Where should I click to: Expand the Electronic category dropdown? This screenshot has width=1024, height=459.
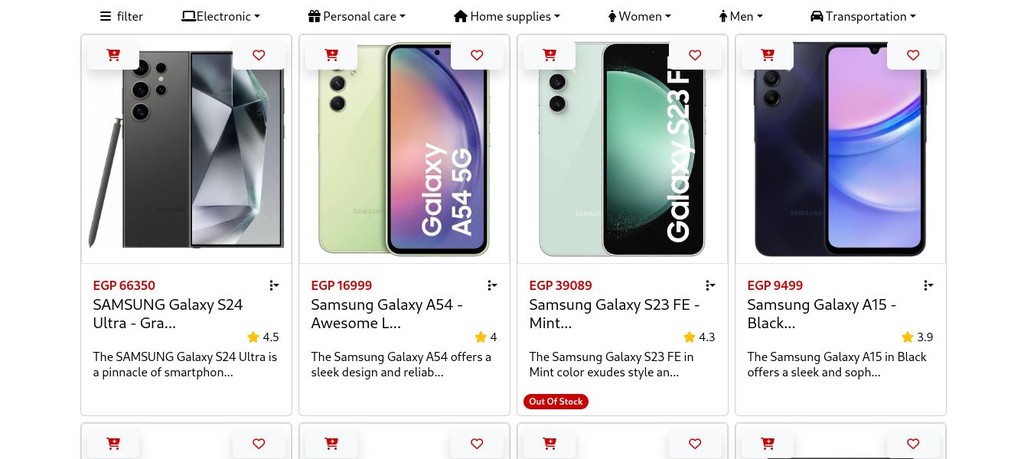pyautogui.click(x=221, y=16)
